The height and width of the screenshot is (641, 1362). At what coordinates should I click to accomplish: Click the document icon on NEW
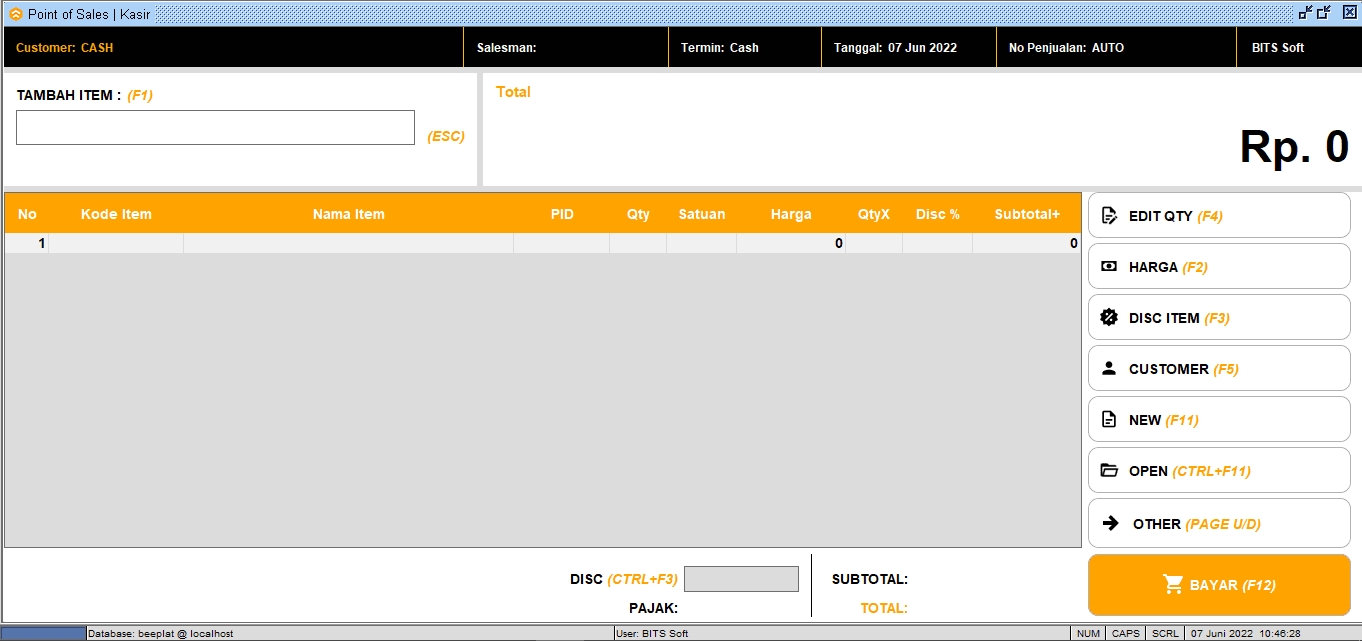[1108, 420]
